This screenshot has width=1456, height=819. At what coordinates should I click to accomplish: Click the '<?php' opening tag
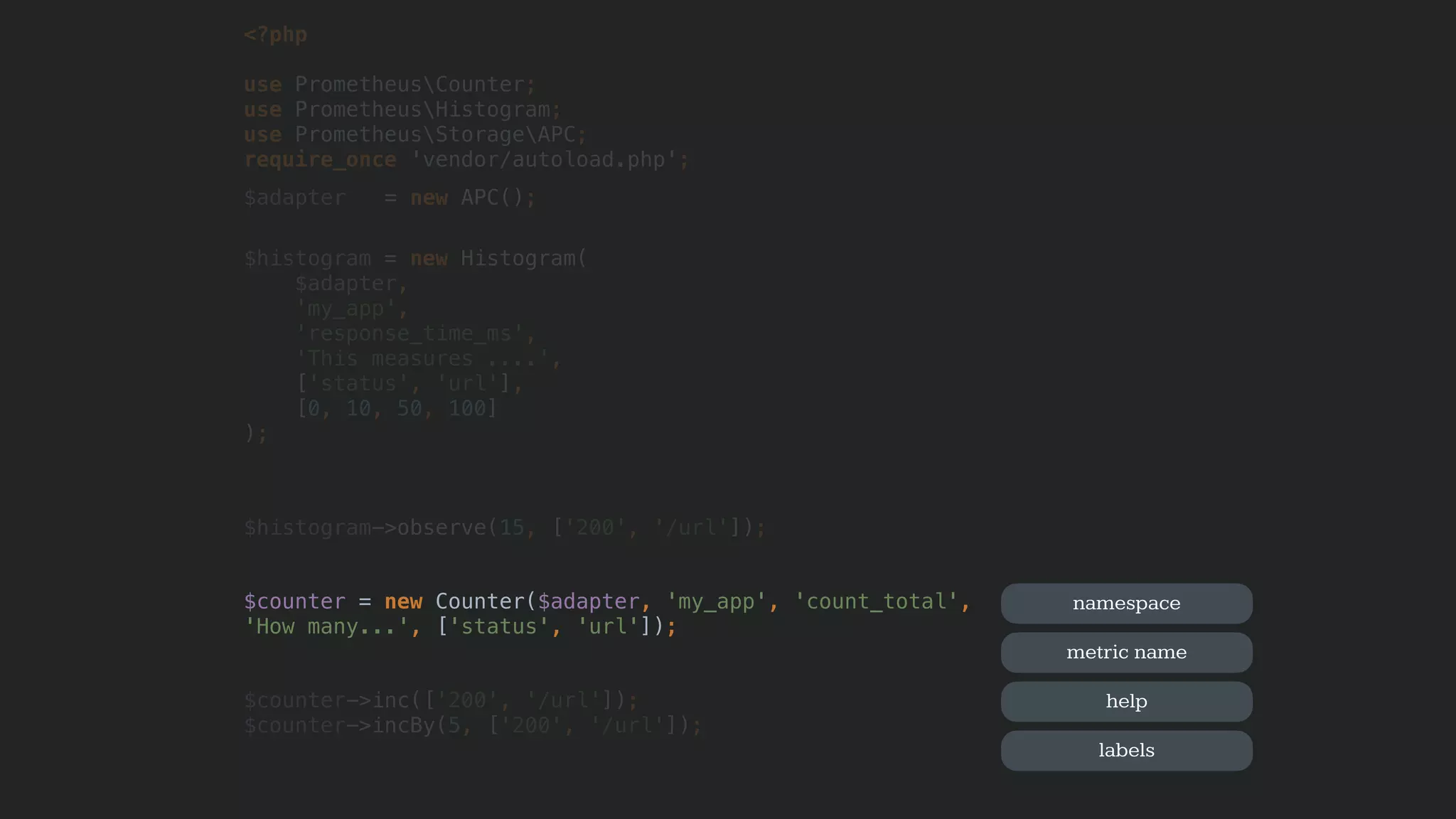tap(275, 35)
